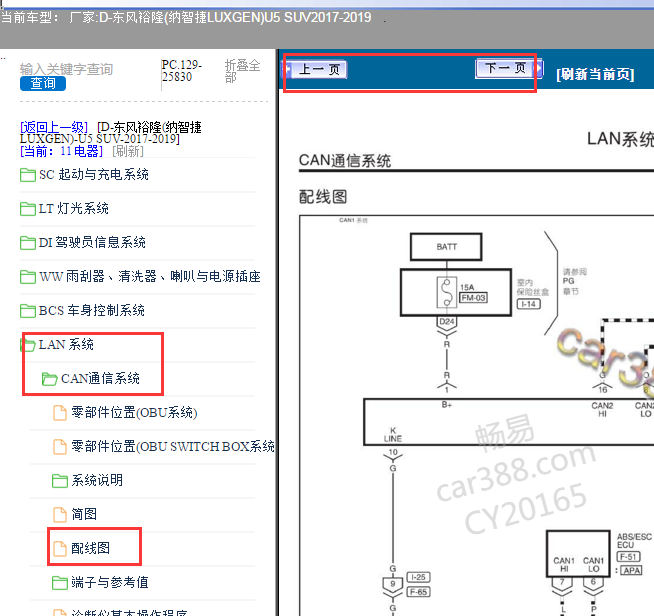Open the DI 驾驶员信息系统 folder icon
The image size is (654, 616).
28,243
